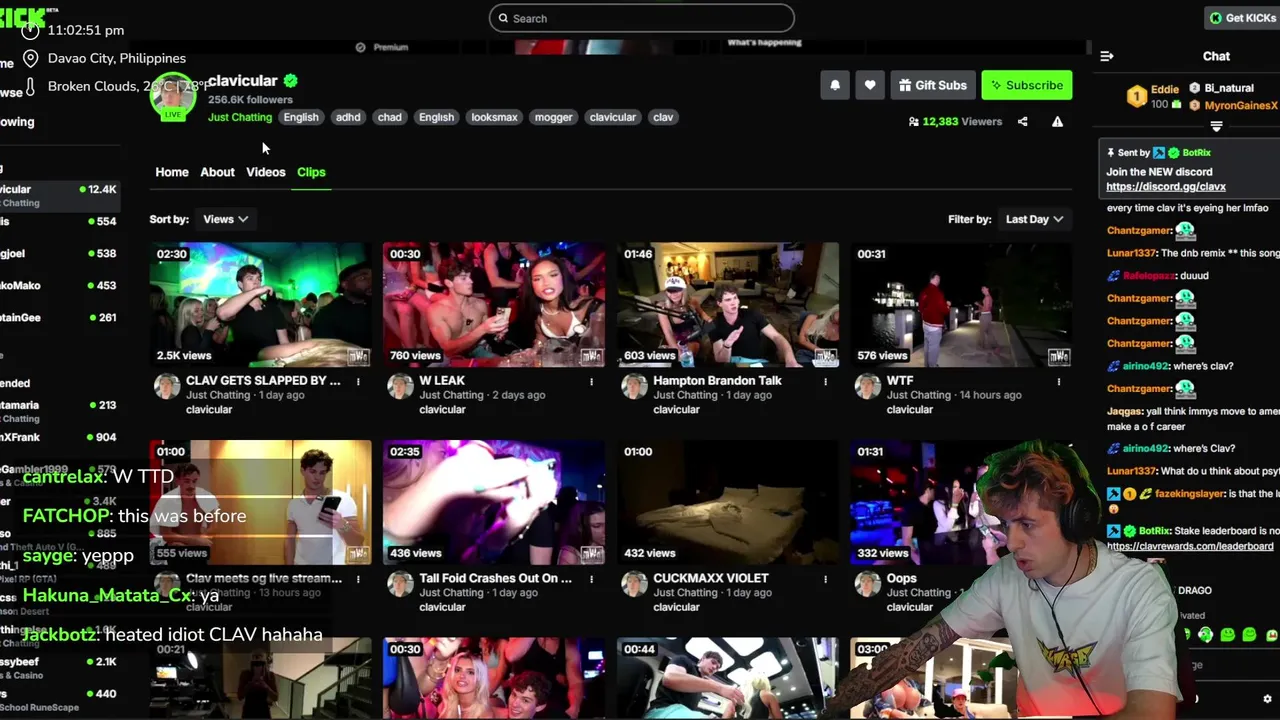The image size is (1280, 720).
Task: Play the CLAV GETS SLAPPED clip thumbnail
Action: coord(260,305)
